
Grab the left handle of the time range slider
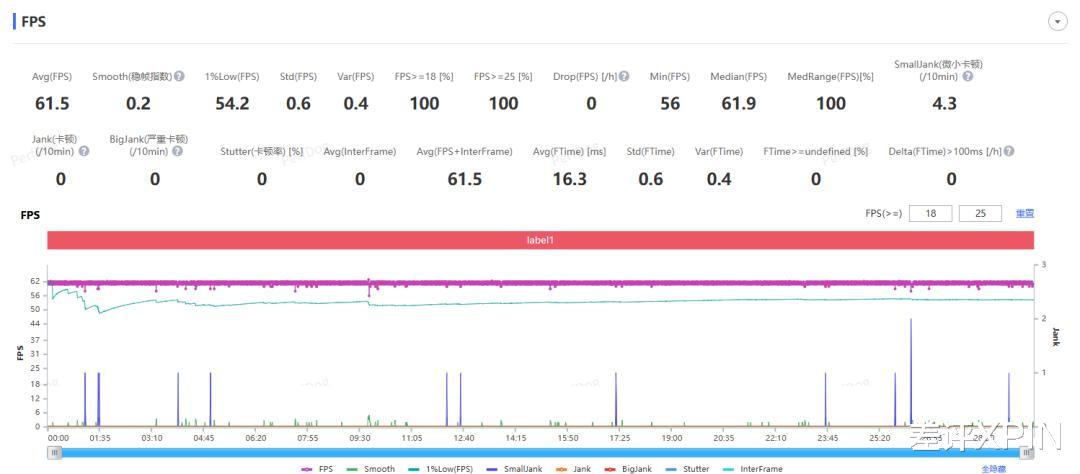[x=54, y=453]
